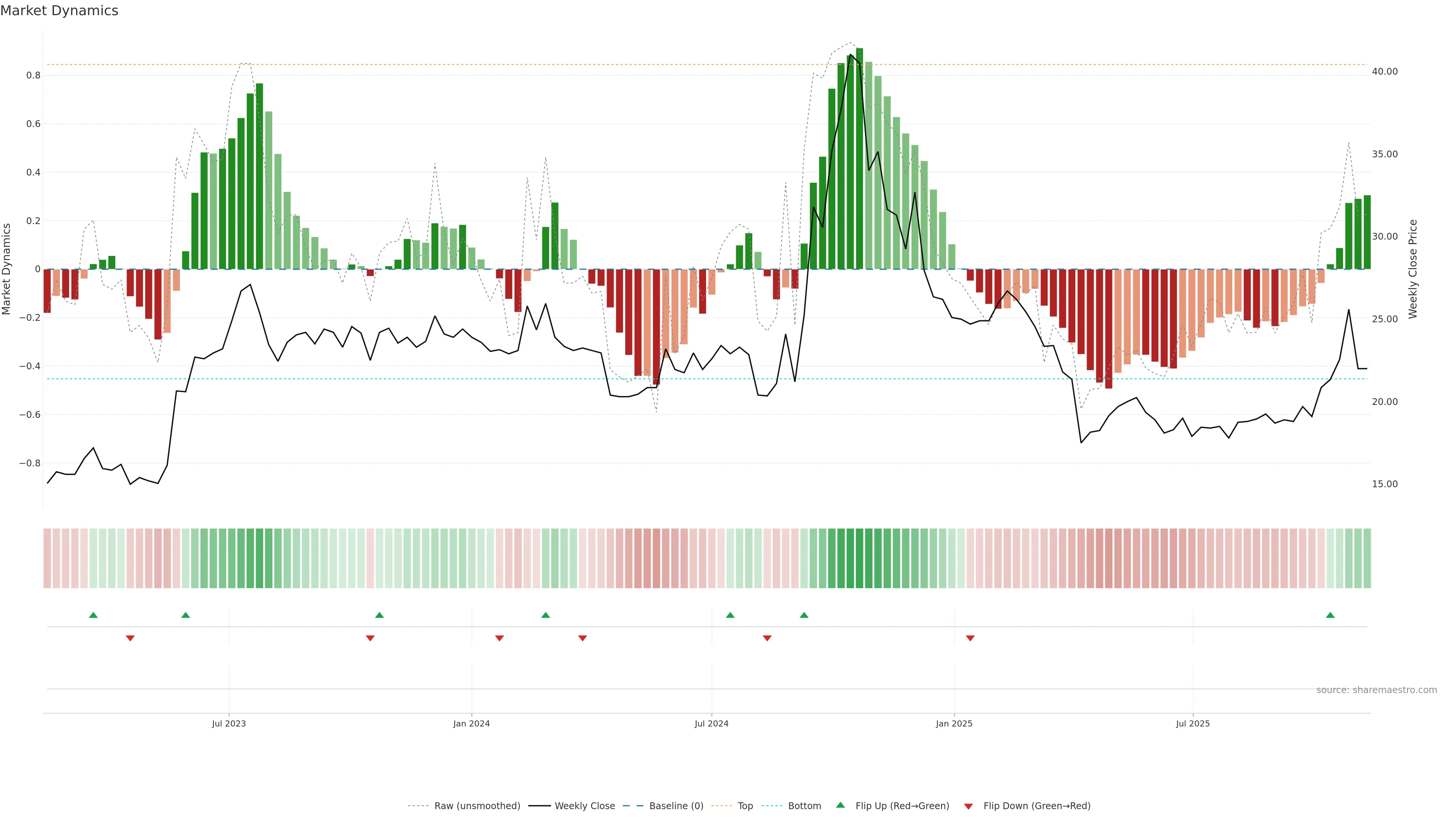The height and width of the screenshot is (819, 1456).
Task: Click the first red flip-down marker on the timeline
Action: tap(130, 638)
